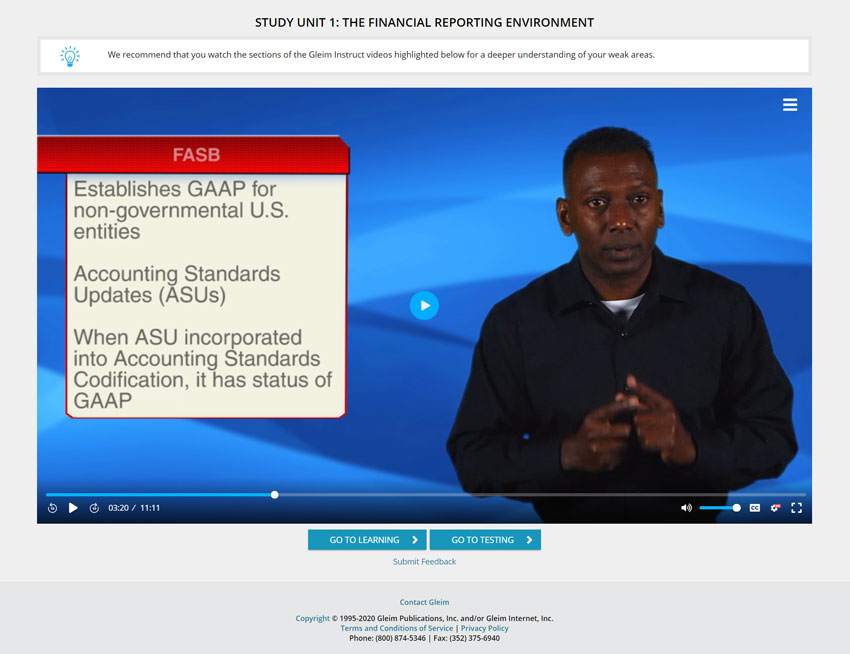Play the video from the control bar
The width and height of the screenshot is (850, 654).
pos(73,508)
